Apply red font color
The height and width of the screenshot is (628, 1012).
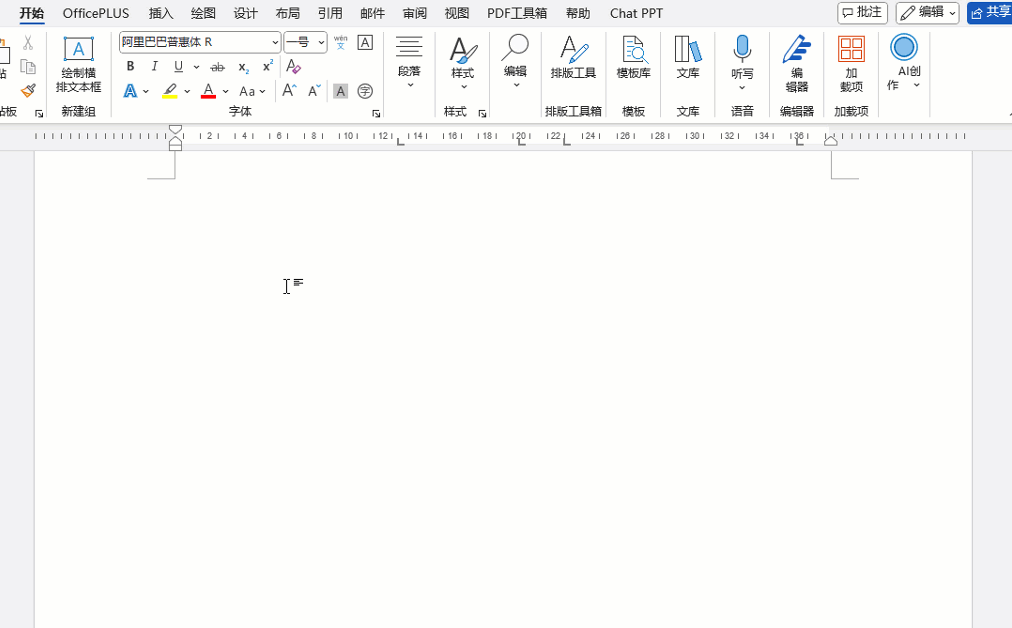(208, 91)
